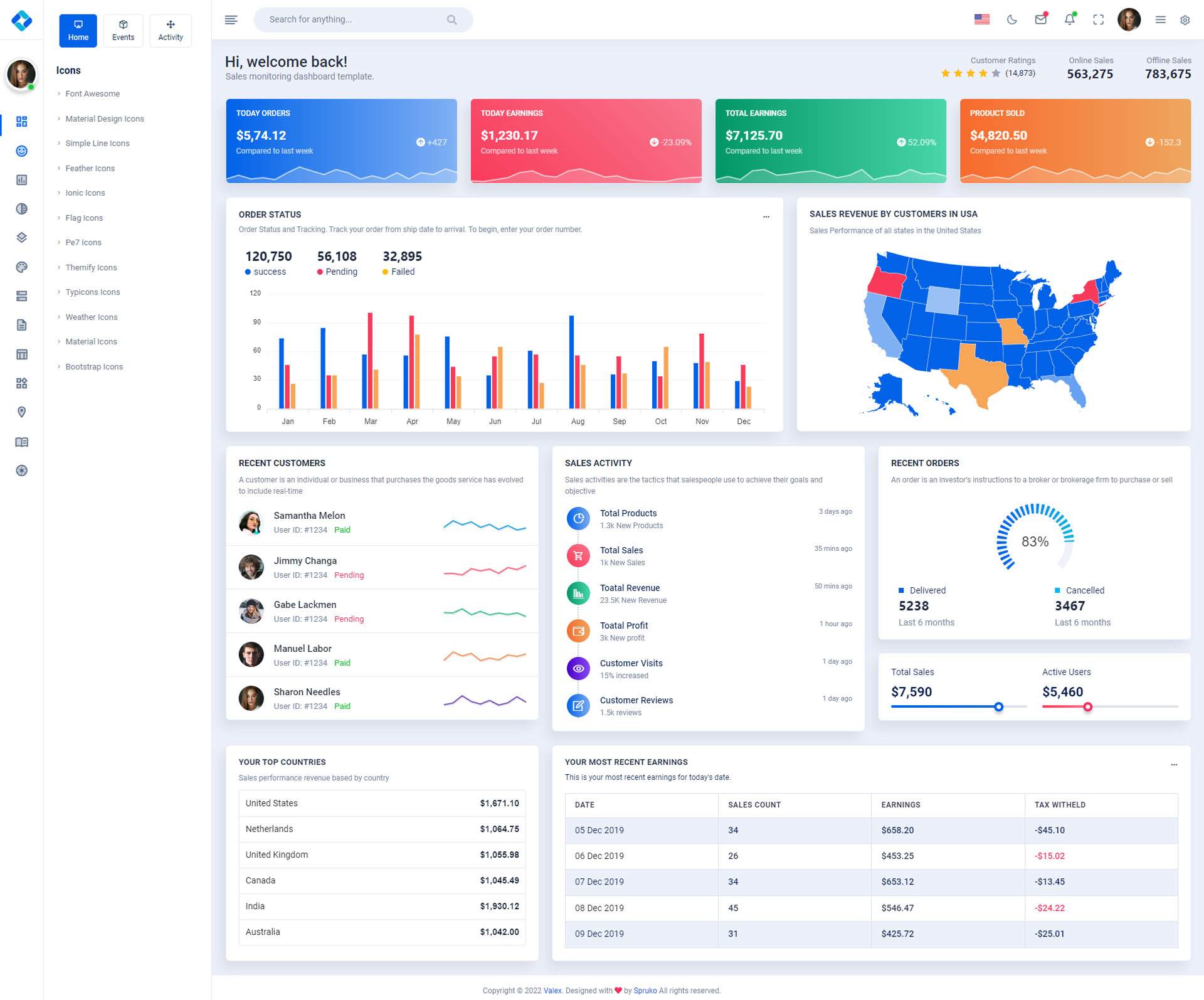
Task: Click the Valex footer link
Action: [x=552, y=991]
